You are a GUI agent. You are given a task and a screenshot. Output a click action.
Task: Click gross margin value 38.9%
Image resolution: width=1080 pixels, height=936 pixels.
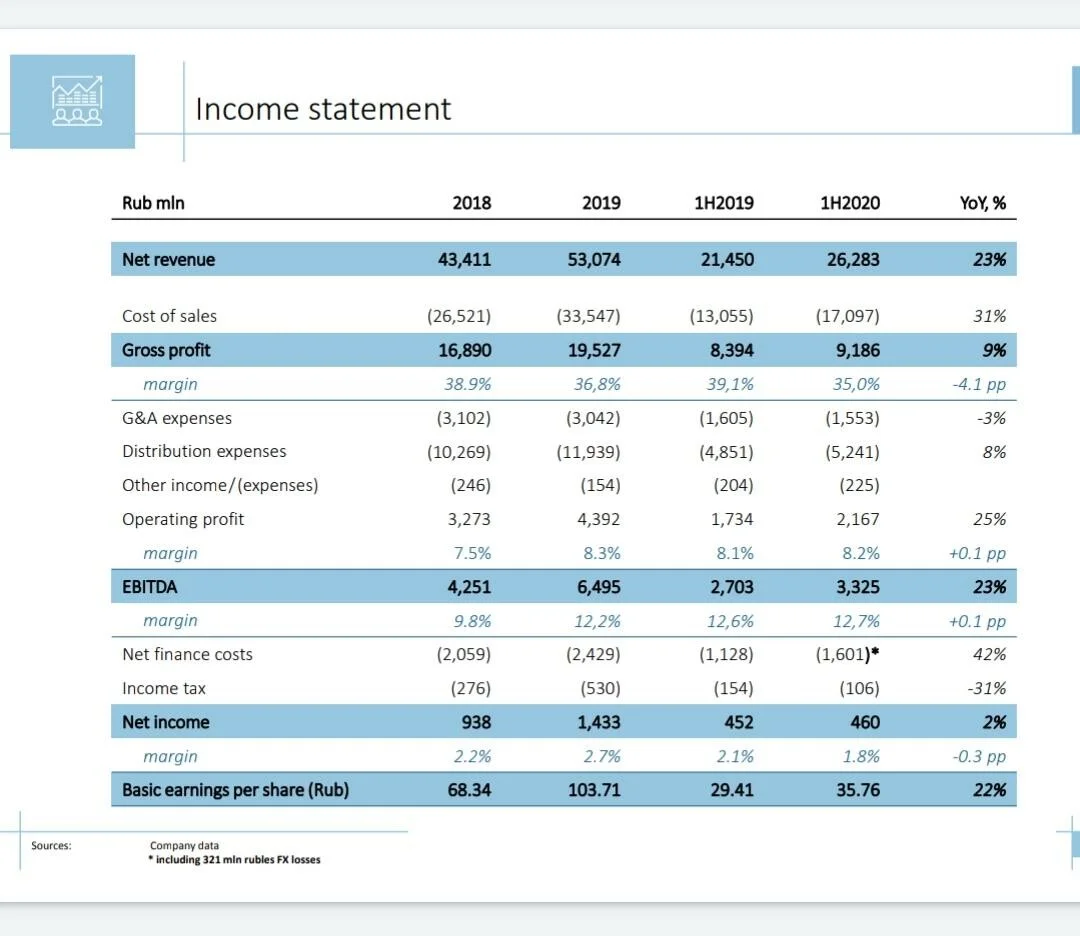[468, 384]
